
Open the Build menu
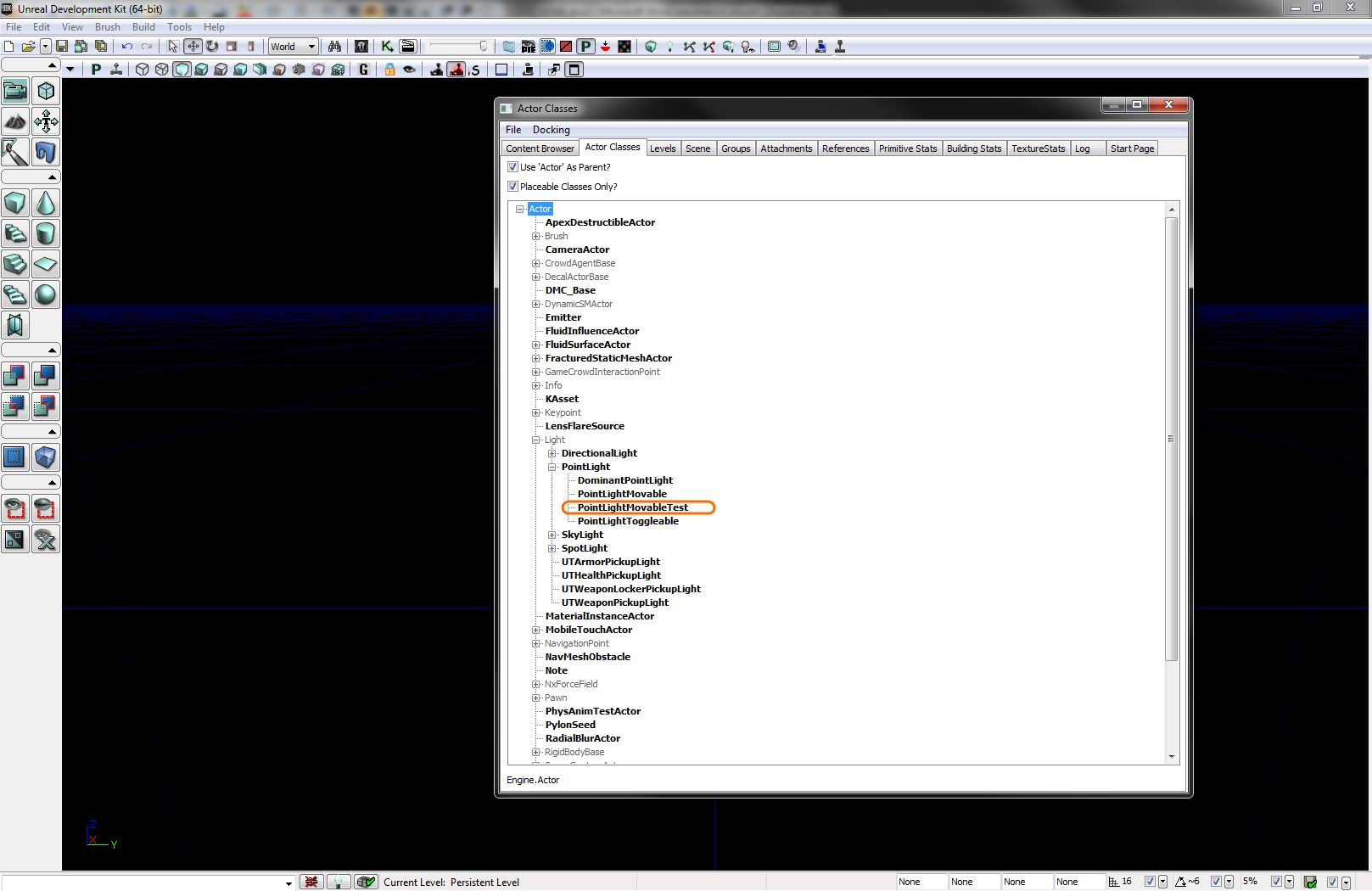tap(143, 27)
